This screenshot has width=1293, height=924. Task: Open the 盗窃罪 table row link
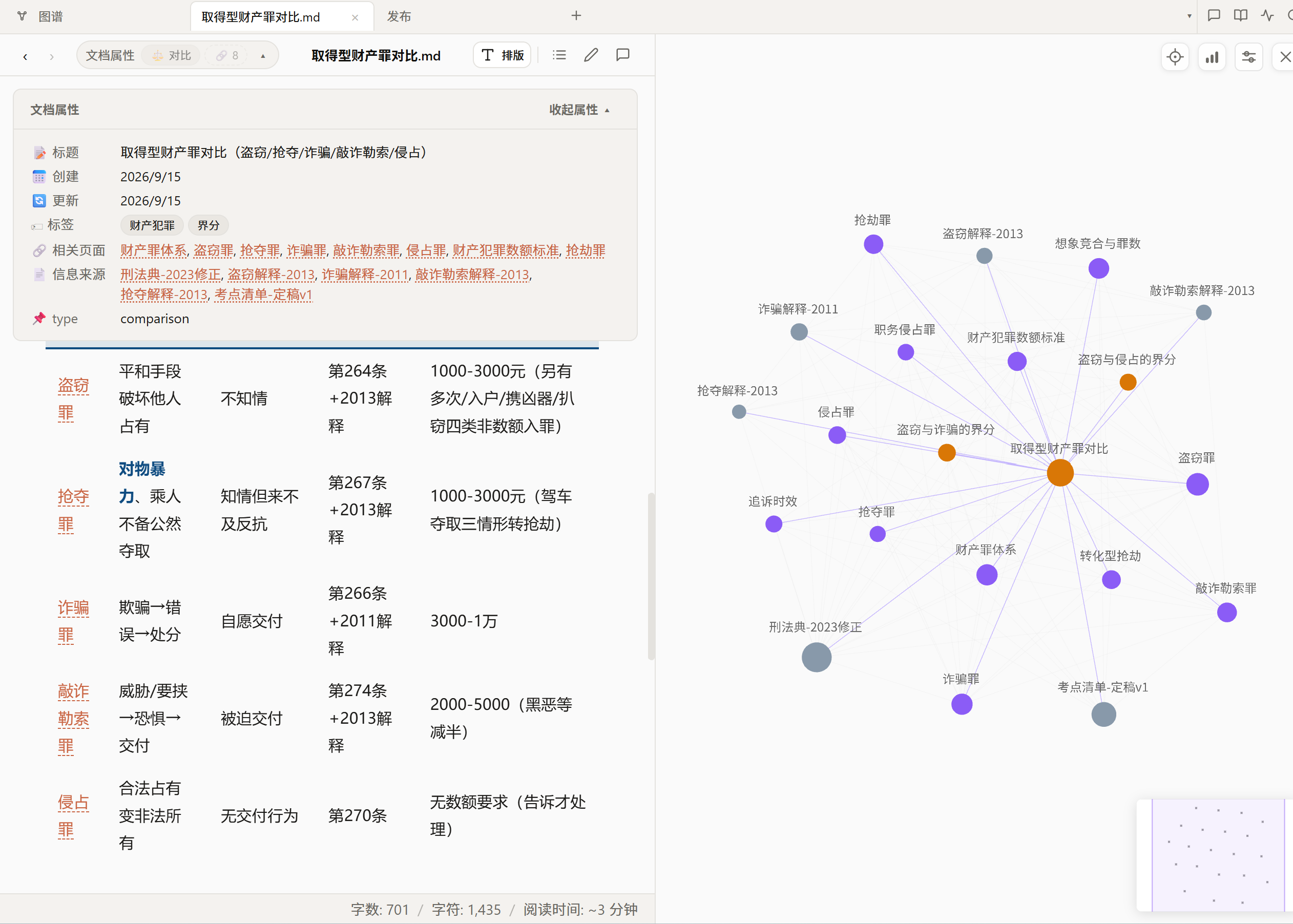tap(73, 399)
